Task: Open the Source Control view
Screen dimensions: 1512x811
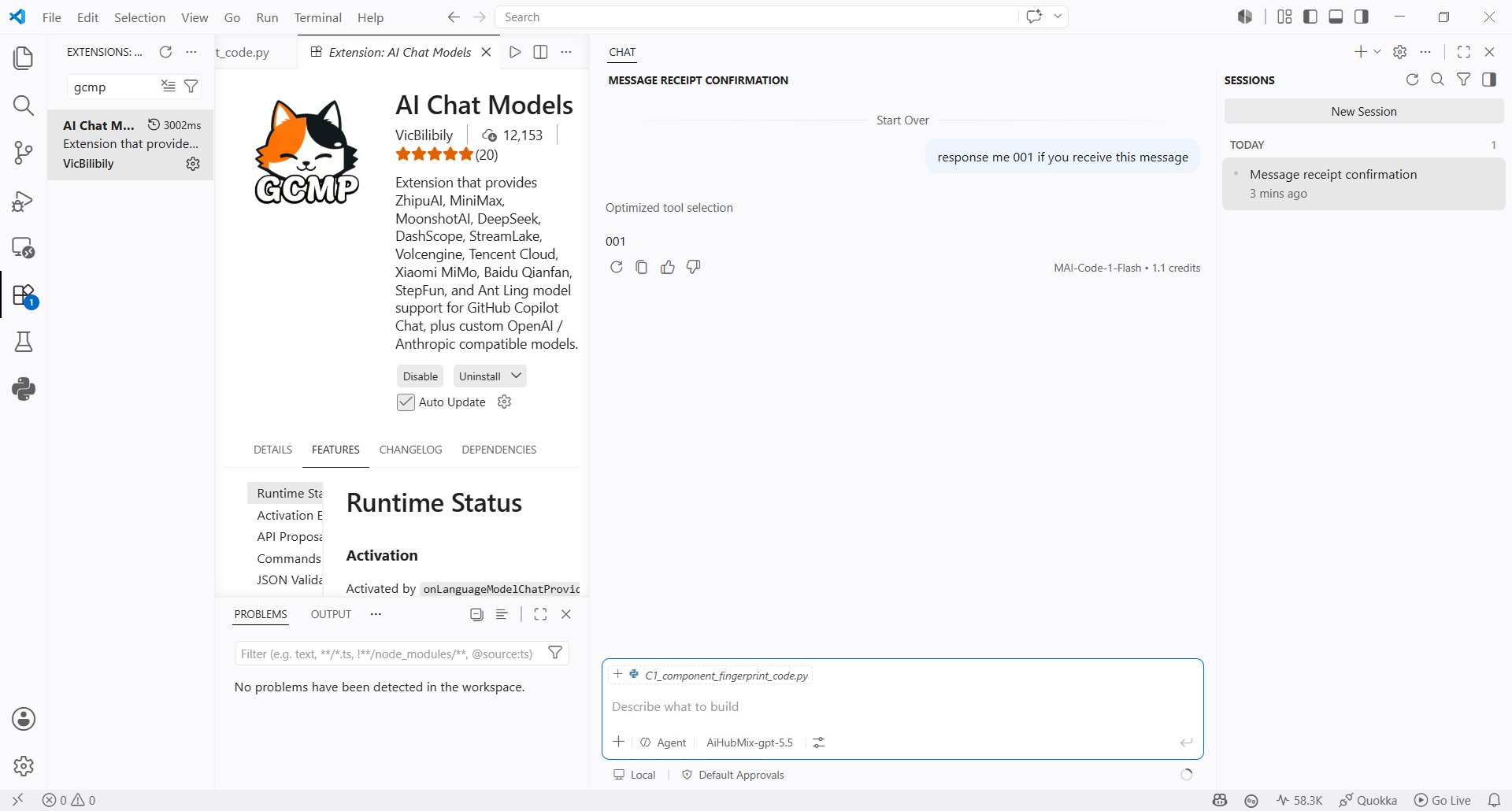Action: 24,153
